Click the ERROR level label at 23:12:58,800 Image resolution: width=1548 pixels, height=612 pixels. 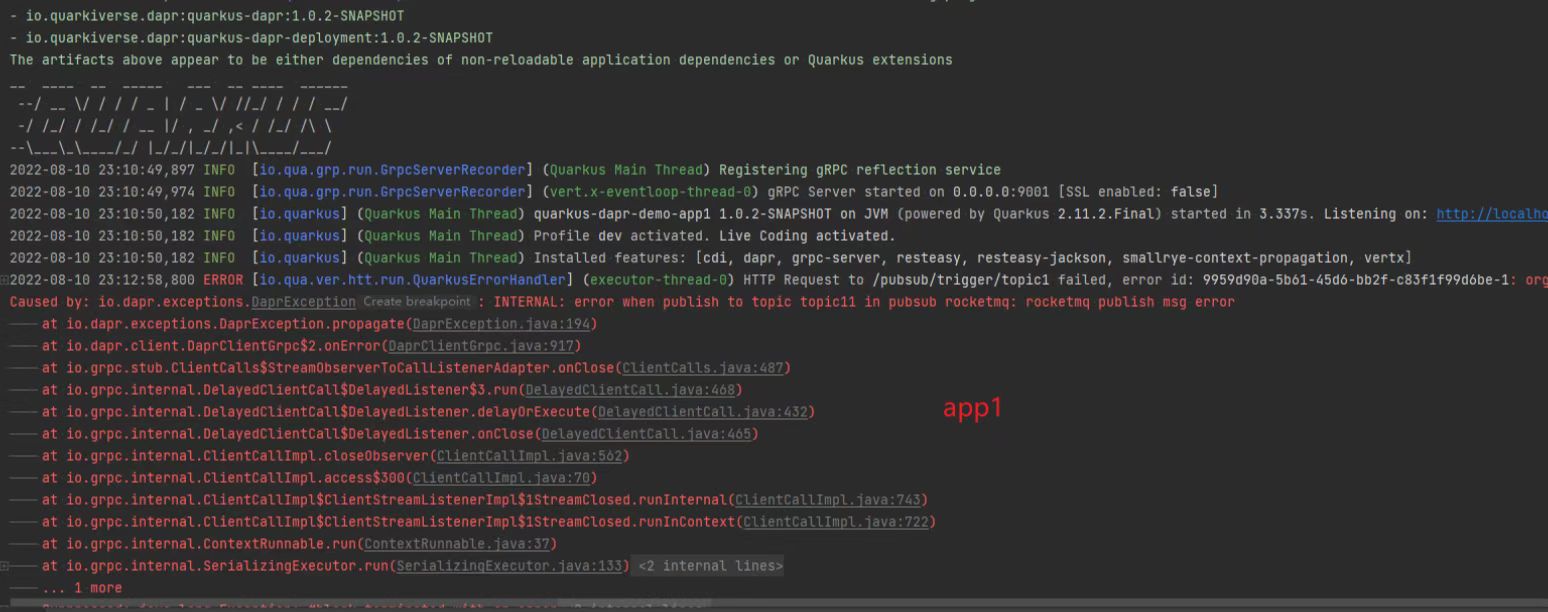coord(223,280)
